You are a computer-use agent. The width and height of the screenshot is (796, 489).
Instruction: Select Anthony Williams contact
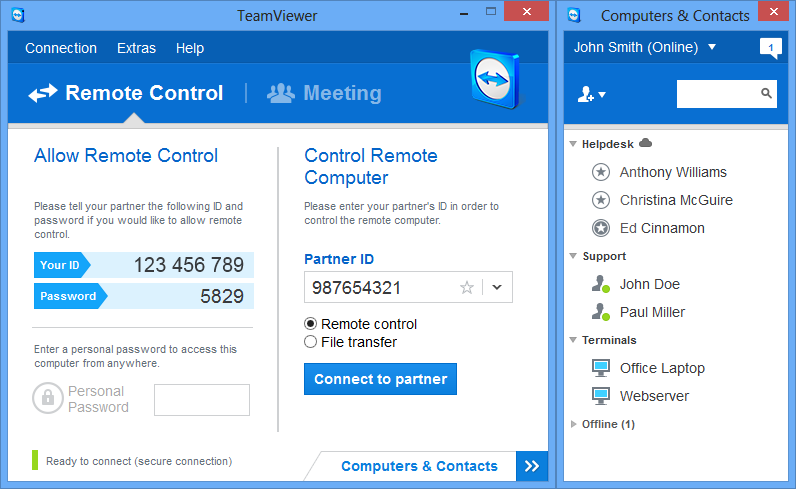673,172
